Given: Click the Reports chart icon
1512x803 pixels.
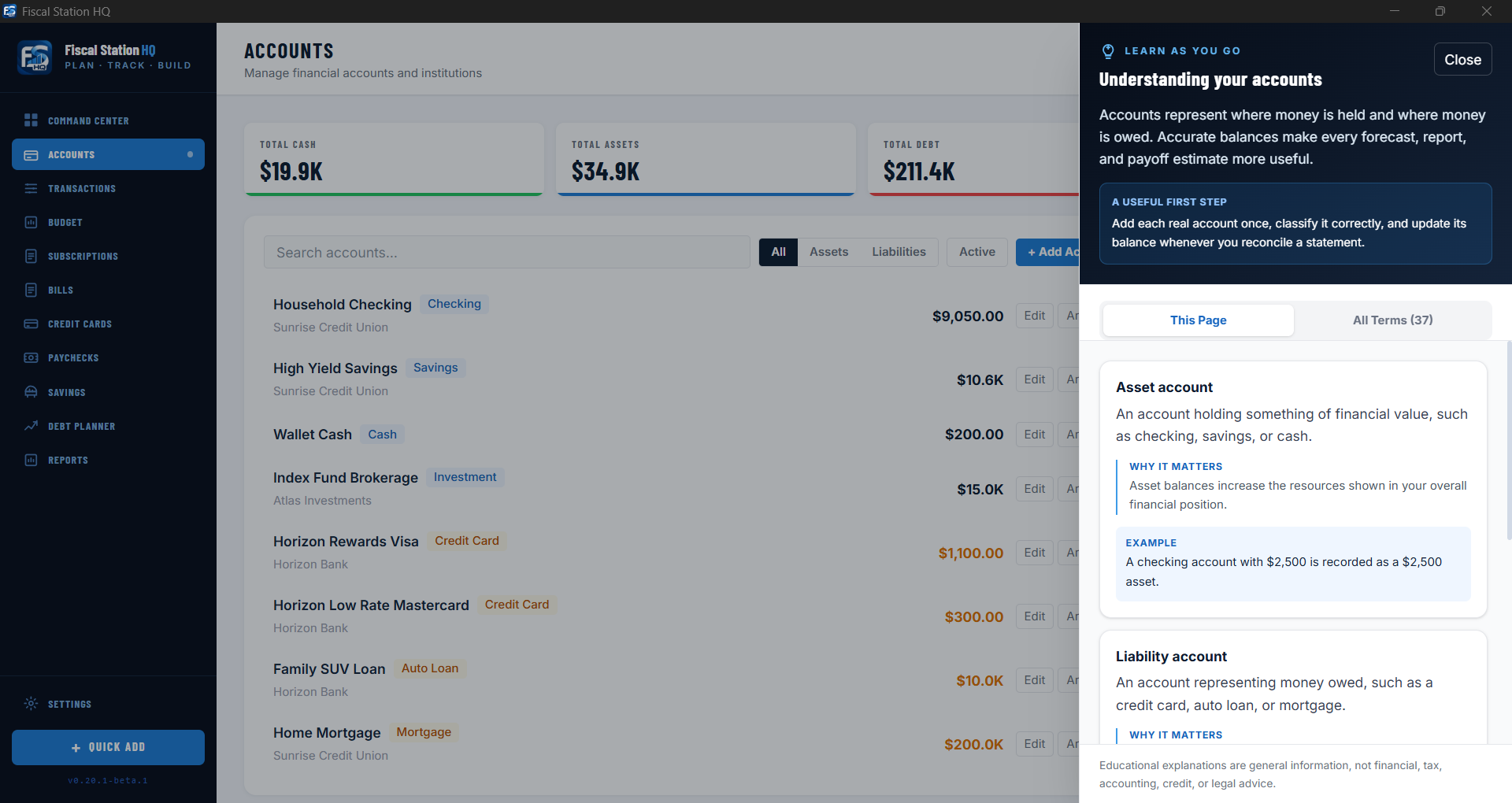Looking at the screenshot, I should (x=31, y=460).
